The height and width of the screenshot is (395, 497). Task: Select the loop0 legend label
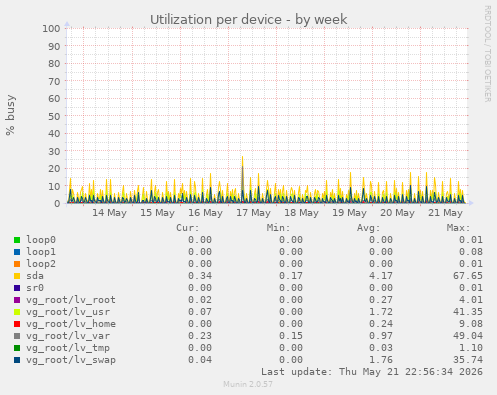pos(41,240)
